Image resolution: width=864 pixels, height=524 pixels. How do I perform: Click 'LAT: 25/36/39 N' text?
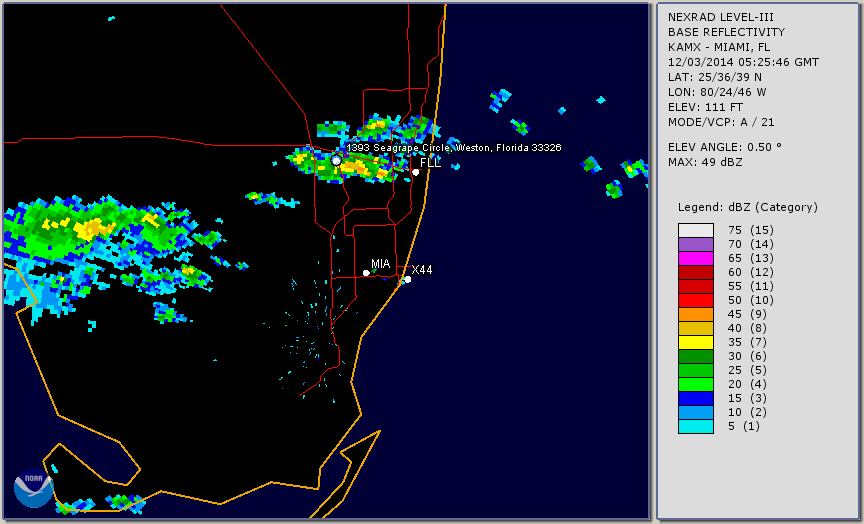click(x=715, y=77)
